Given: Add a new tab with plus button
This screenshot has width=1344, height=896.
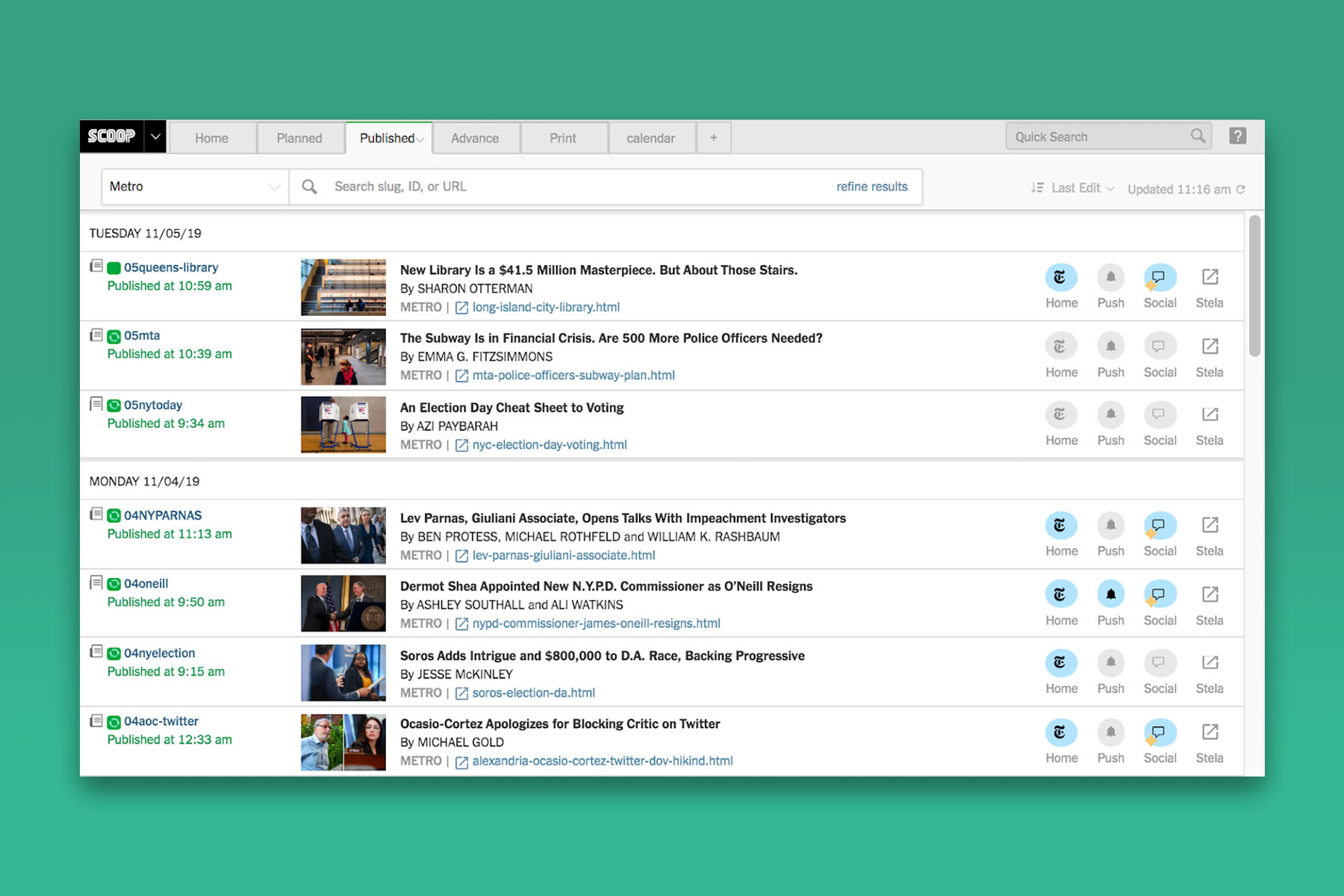Looking at the screenshot, I should click(x=714, y=138).
